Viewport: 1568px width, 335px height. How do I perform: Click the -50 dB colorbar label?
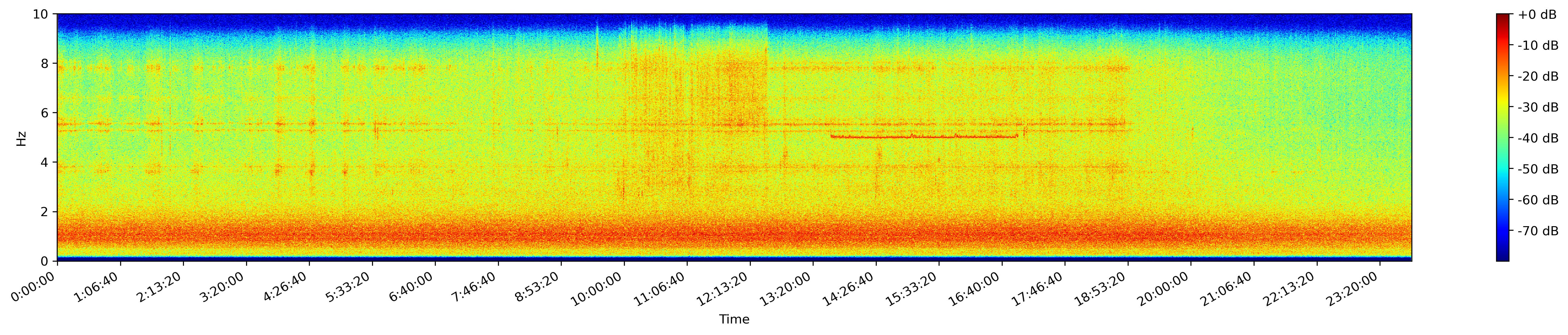[x=1538, y=169]
